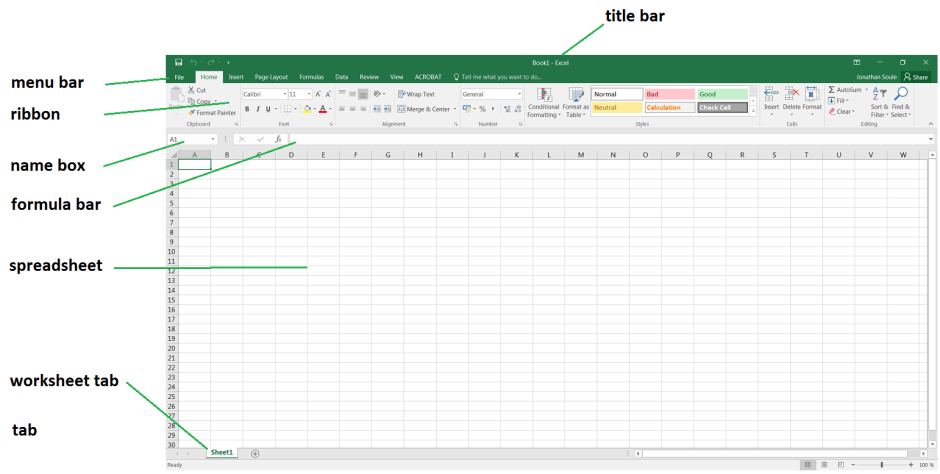Apply the Check Cell style
Viewport: 940px width, 474px height.
point(722,108)
